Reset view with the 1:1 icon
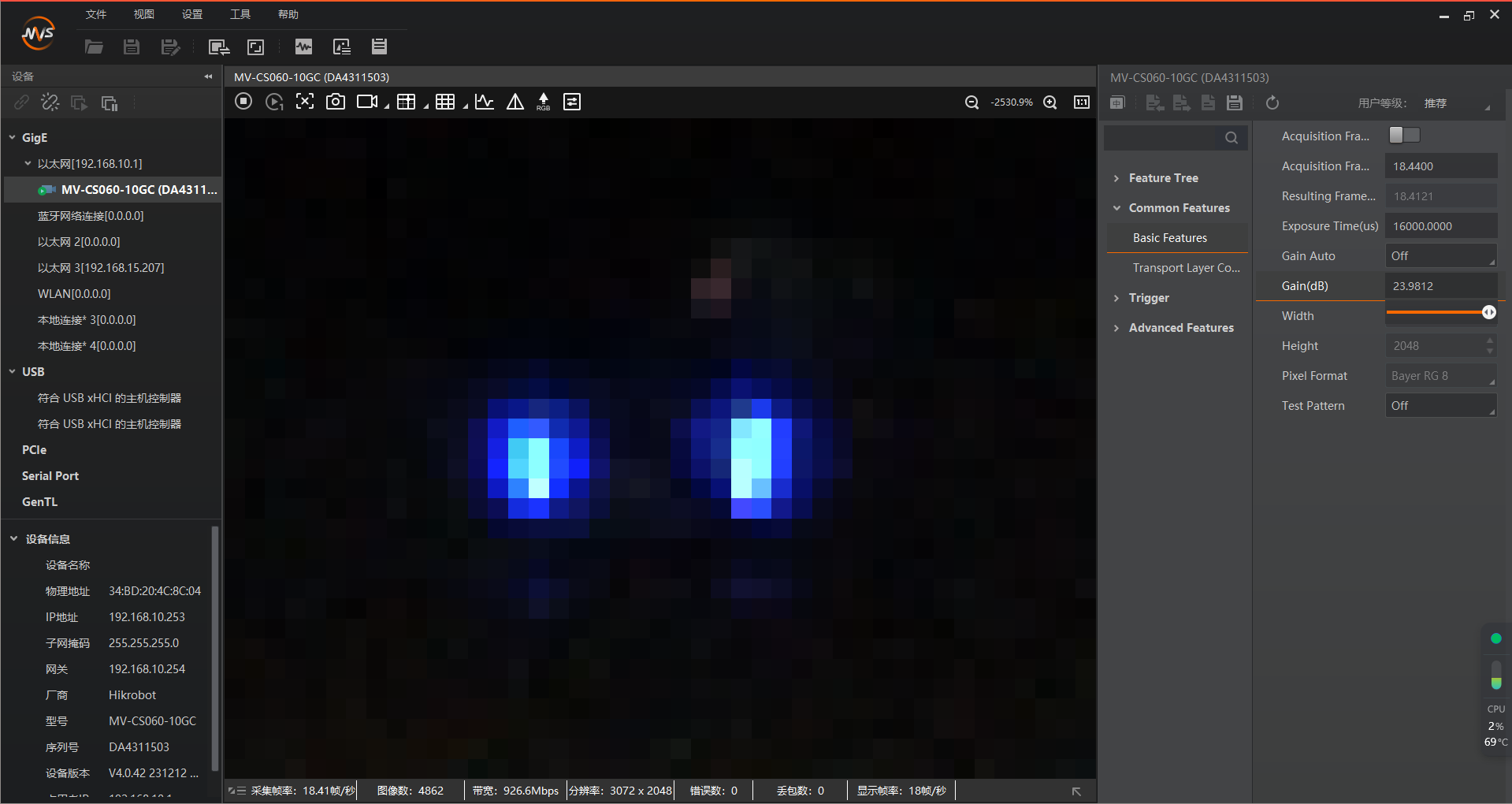The image size is (1512, 804). click(1082, 102)
